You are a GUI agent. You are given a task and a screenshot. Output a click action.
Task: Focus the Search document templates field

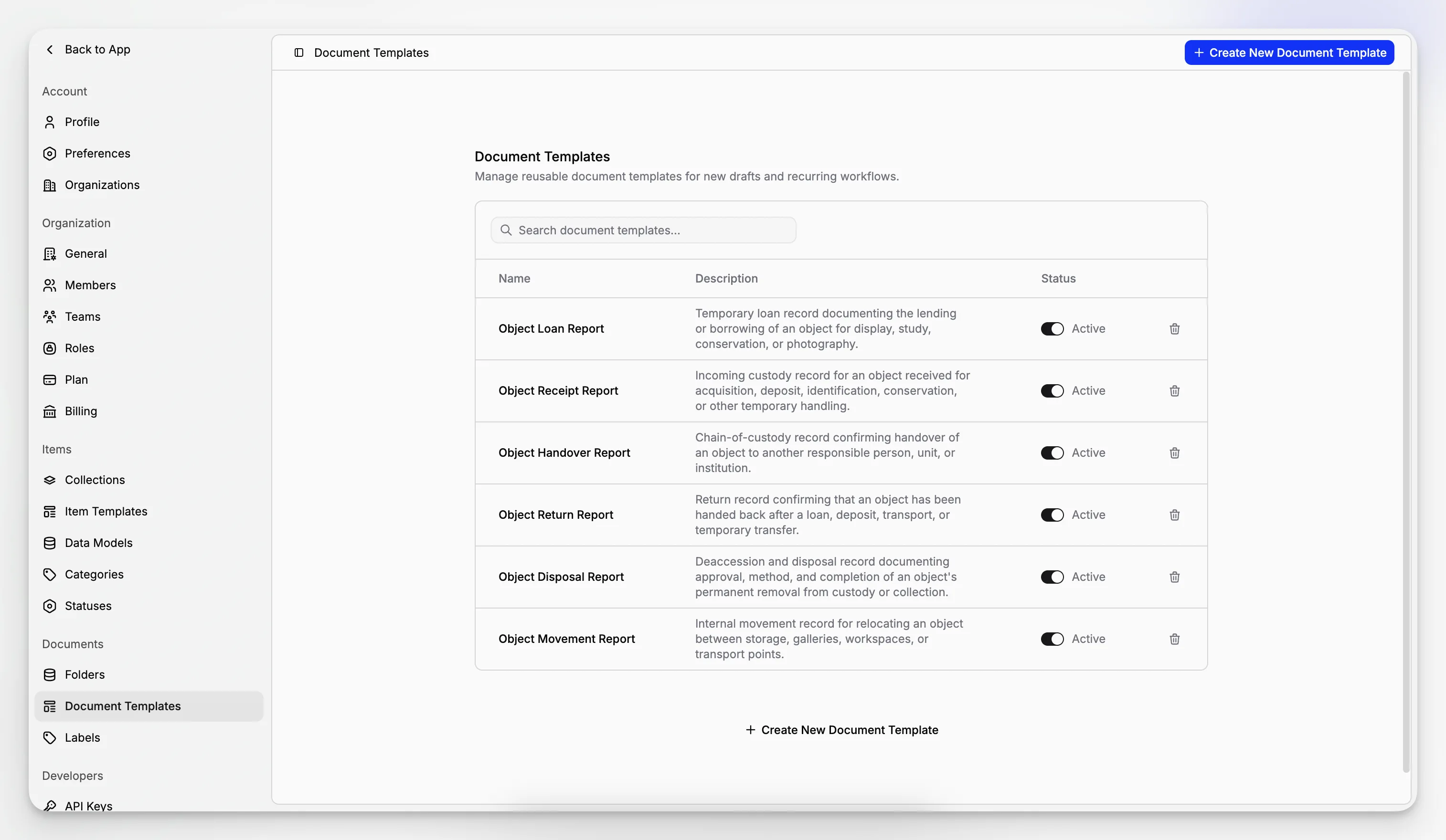(643, 231)
